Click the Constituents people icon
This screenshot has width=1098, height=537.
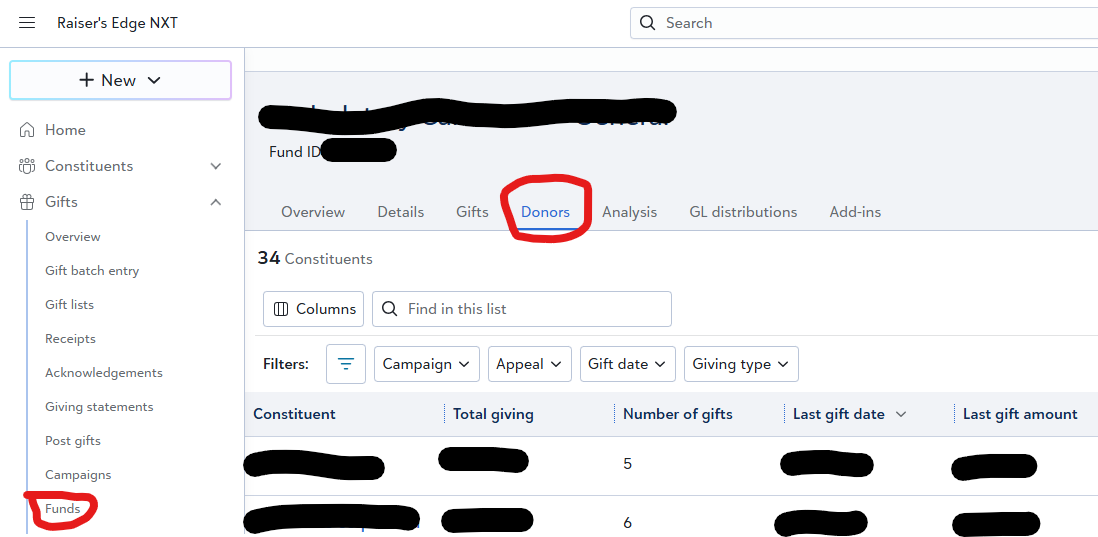tap(27, 166)
